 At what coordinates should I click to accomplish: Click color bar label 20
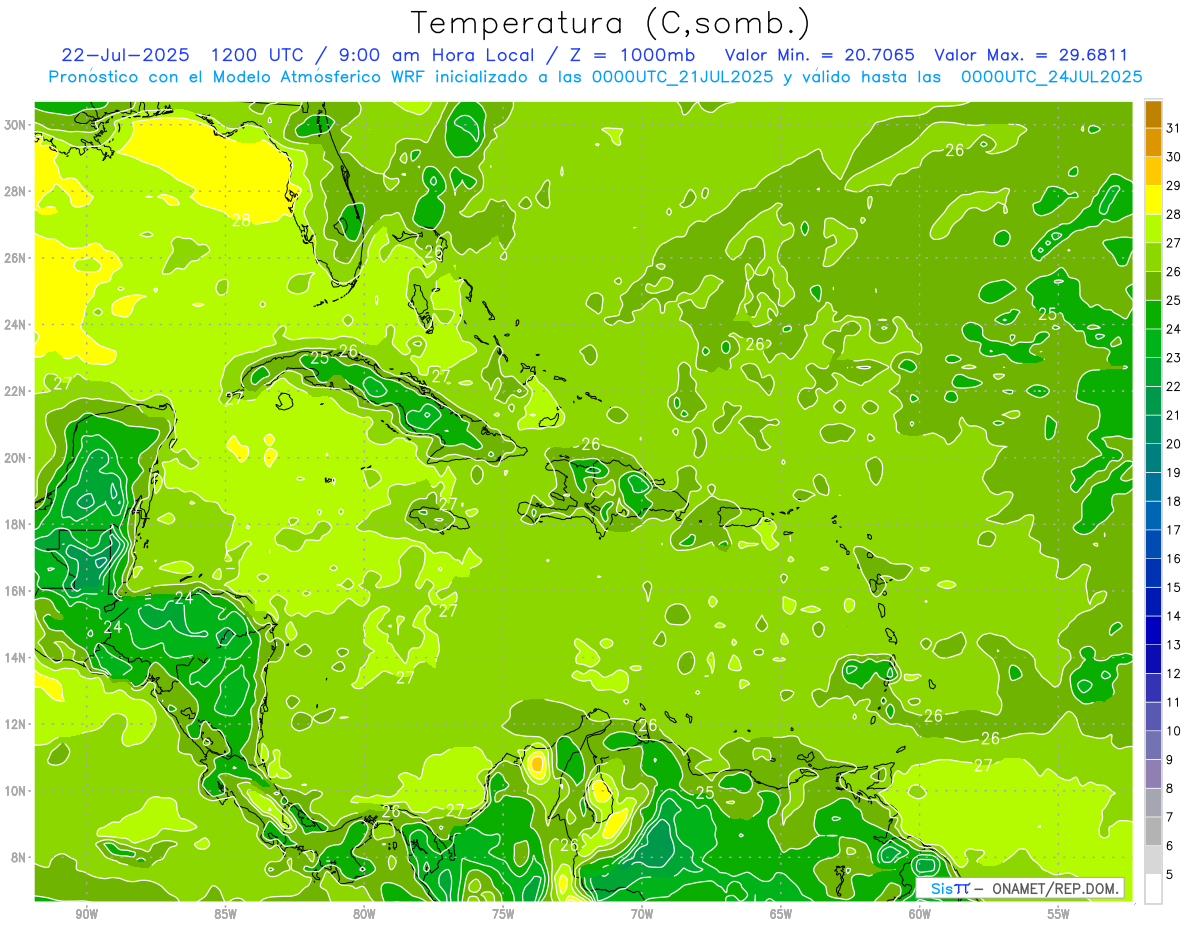[1174, 444]
